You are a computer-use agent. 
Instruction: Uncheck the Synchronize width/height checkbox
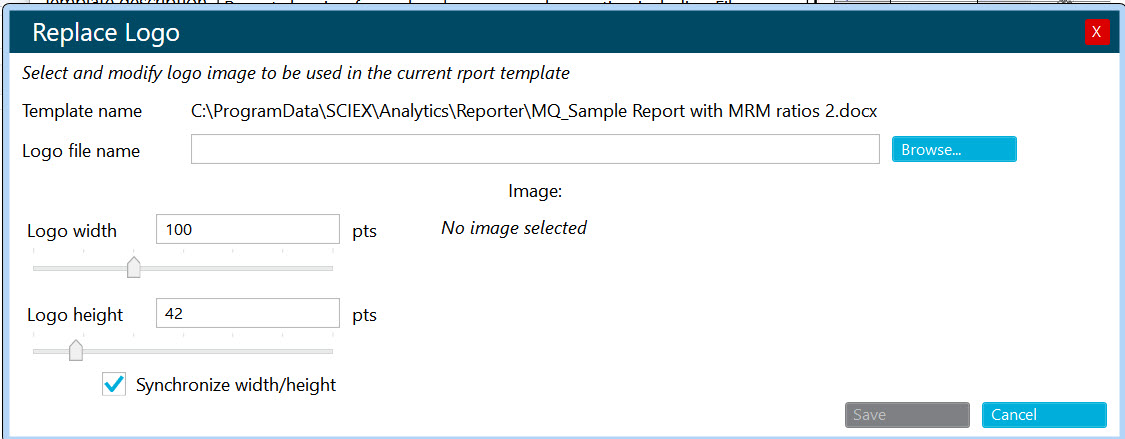pyautogui.click(x=114, y=384)
